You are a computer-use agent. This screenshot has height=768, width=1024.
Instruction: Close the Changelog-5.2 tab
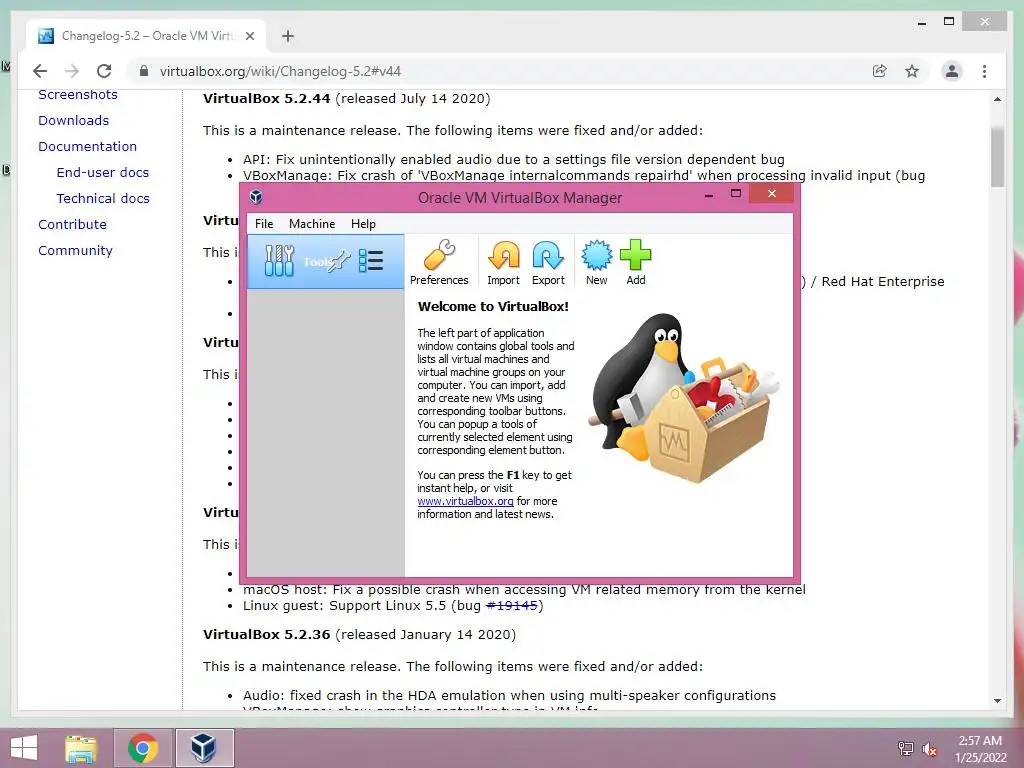pos(249,36)
